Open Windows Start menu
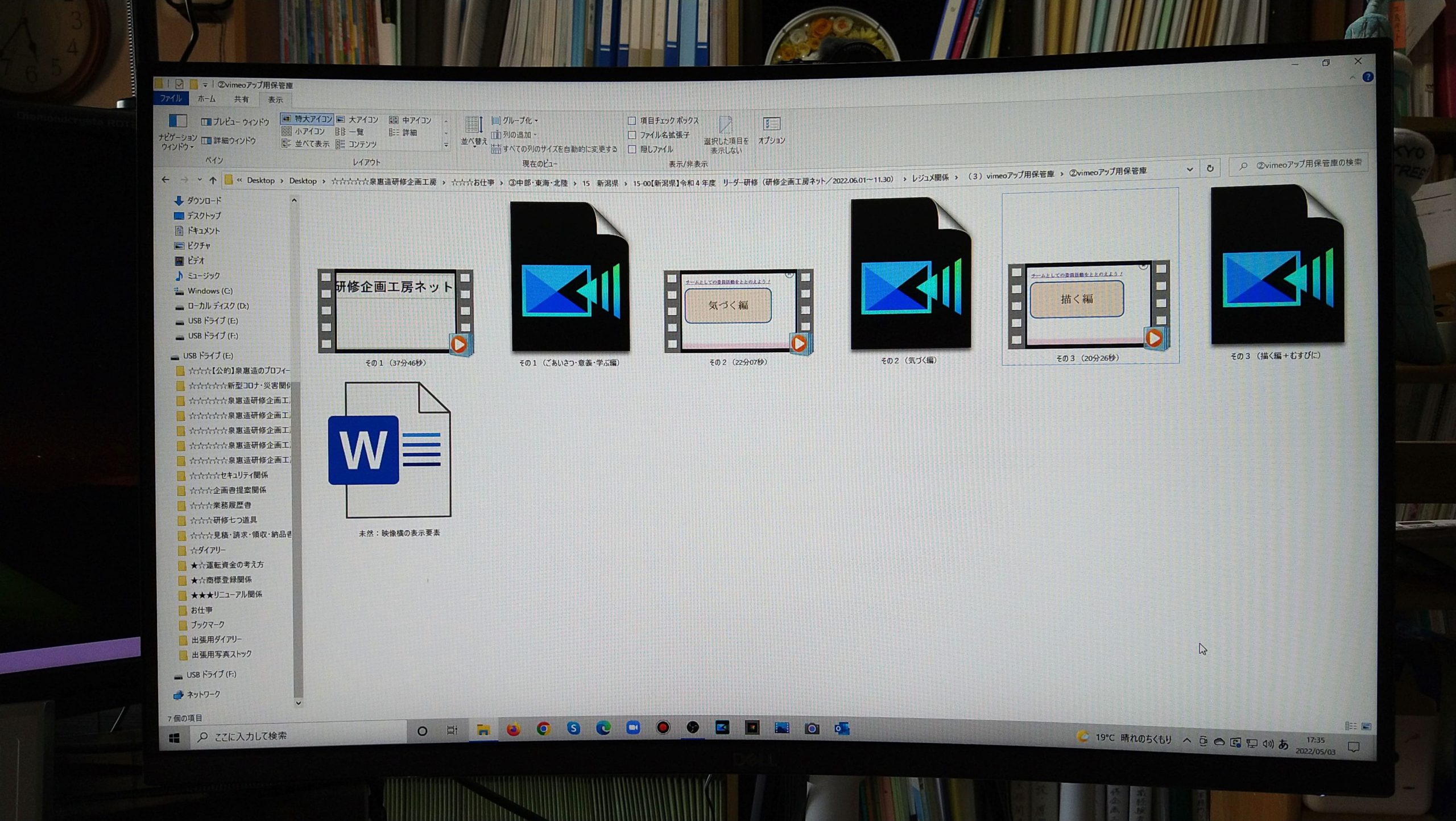The width and height of the screenshot is (1456, 821). [x=174, y=738]
